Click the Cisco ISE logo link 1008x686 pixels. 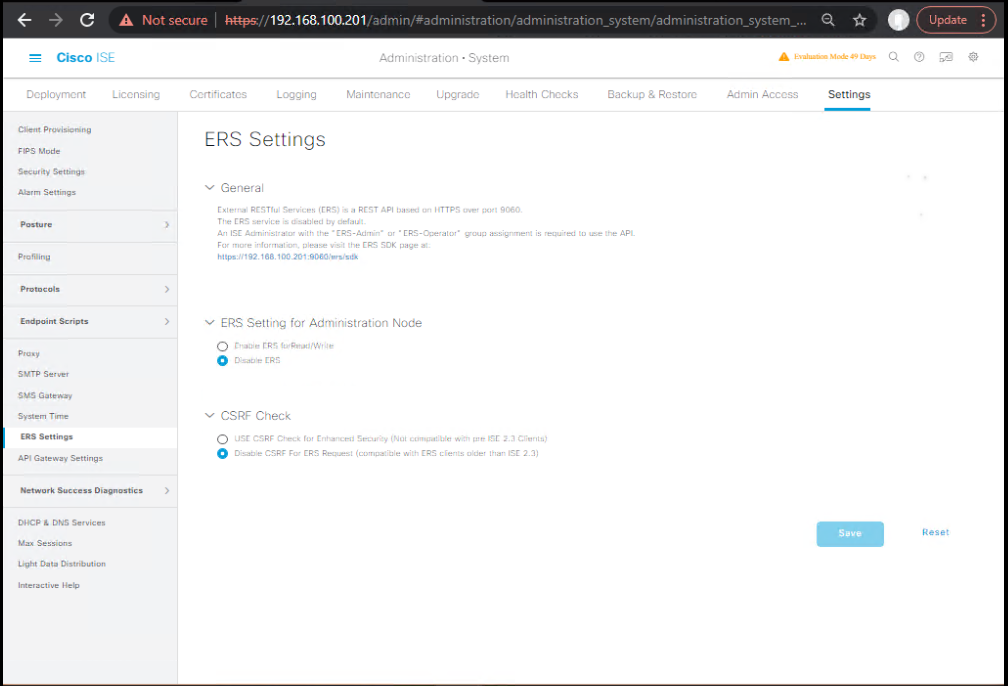tap(86, 58)
